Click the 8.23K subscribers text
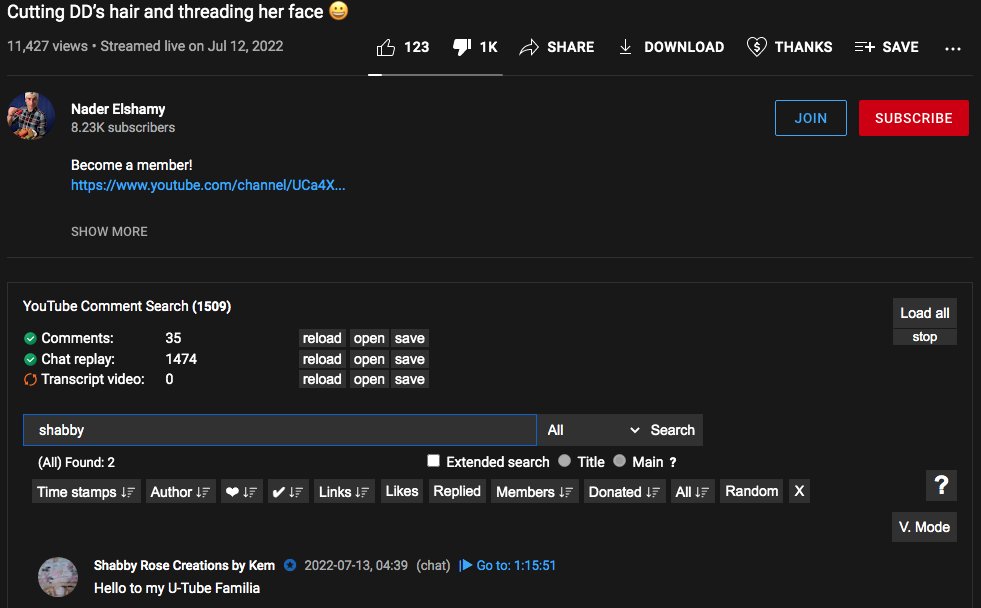The height and width of the screenshot is (608, 981). tap(123, 128)
